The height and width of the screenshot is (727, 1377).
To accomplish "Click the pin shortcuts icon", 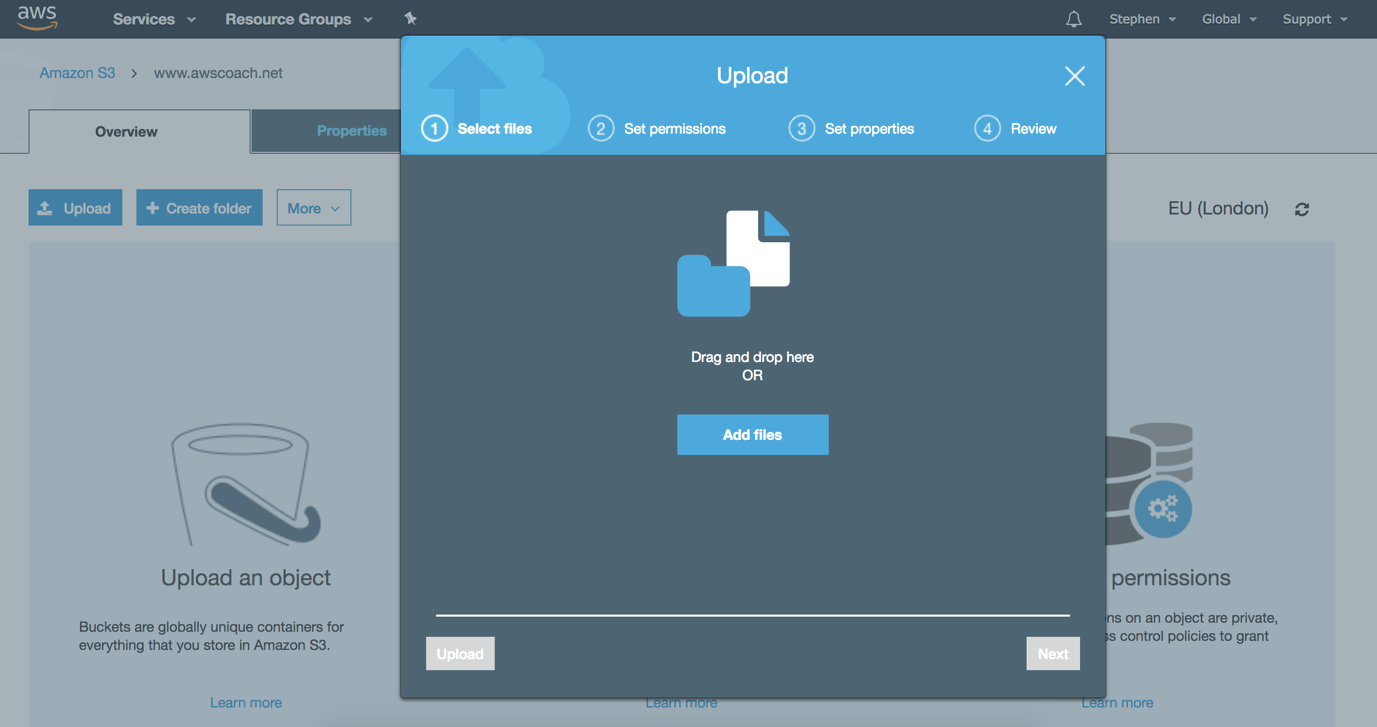I will [410, 18].
